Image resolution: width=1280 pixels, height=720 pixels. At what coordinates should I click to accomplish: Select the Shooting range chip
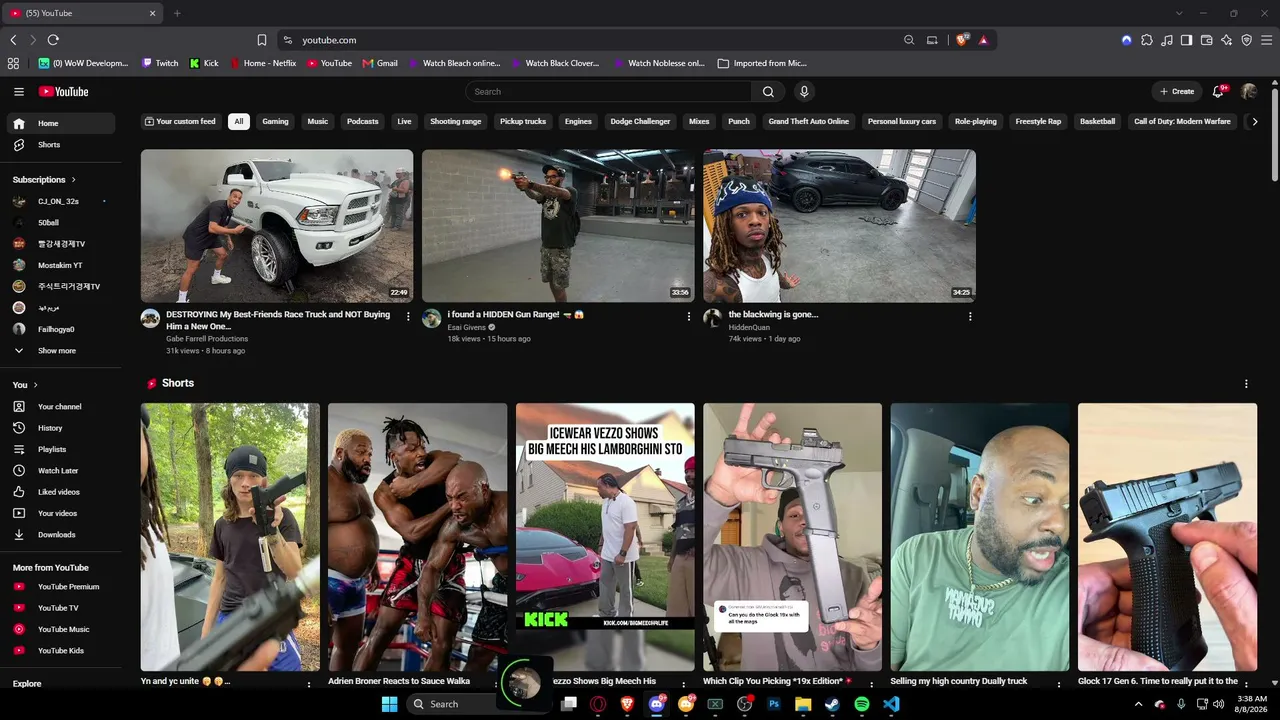coord(456,122)
